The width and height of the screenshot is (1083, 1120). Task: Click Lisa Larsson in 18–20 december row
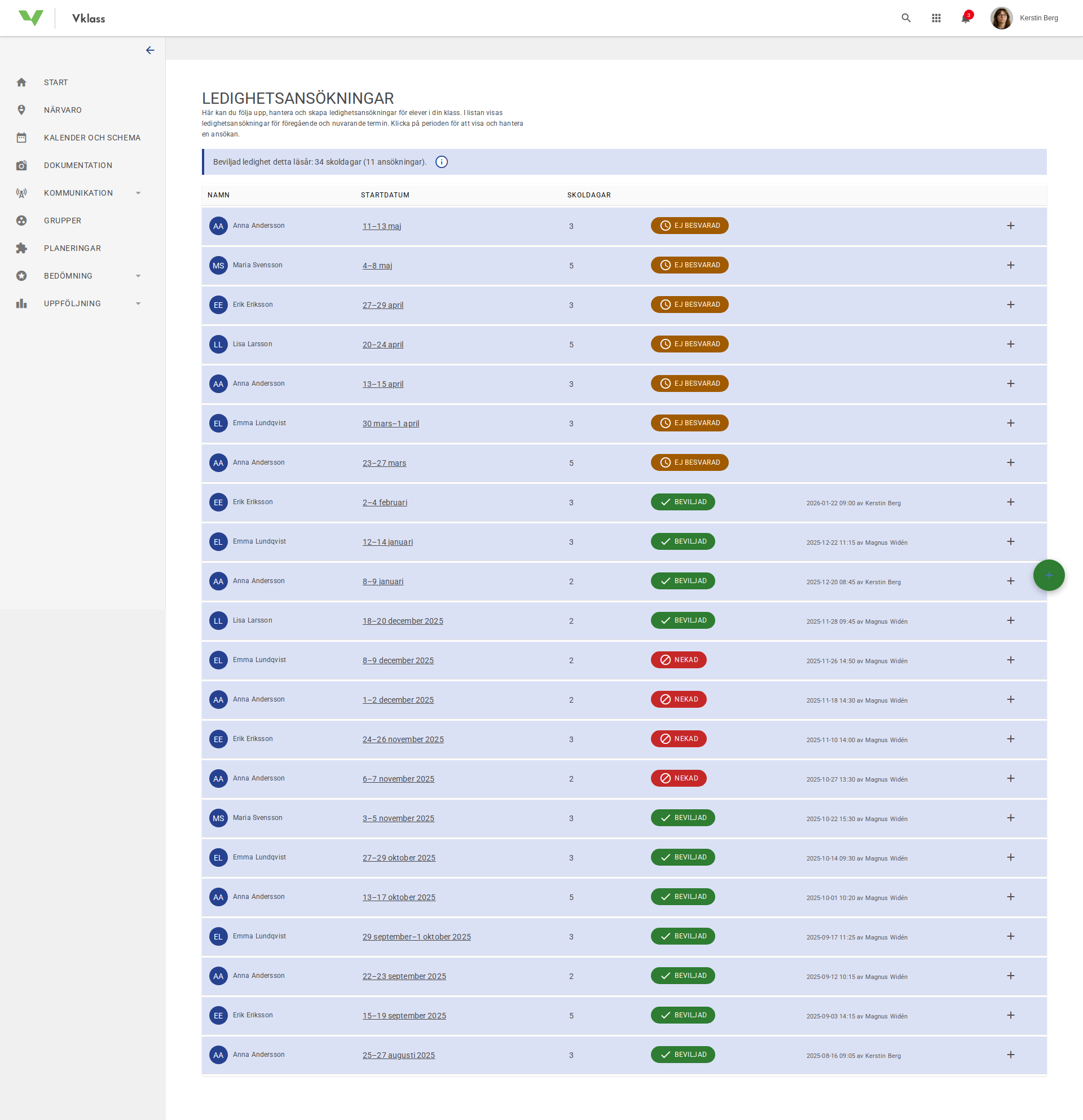click(252, 620)
